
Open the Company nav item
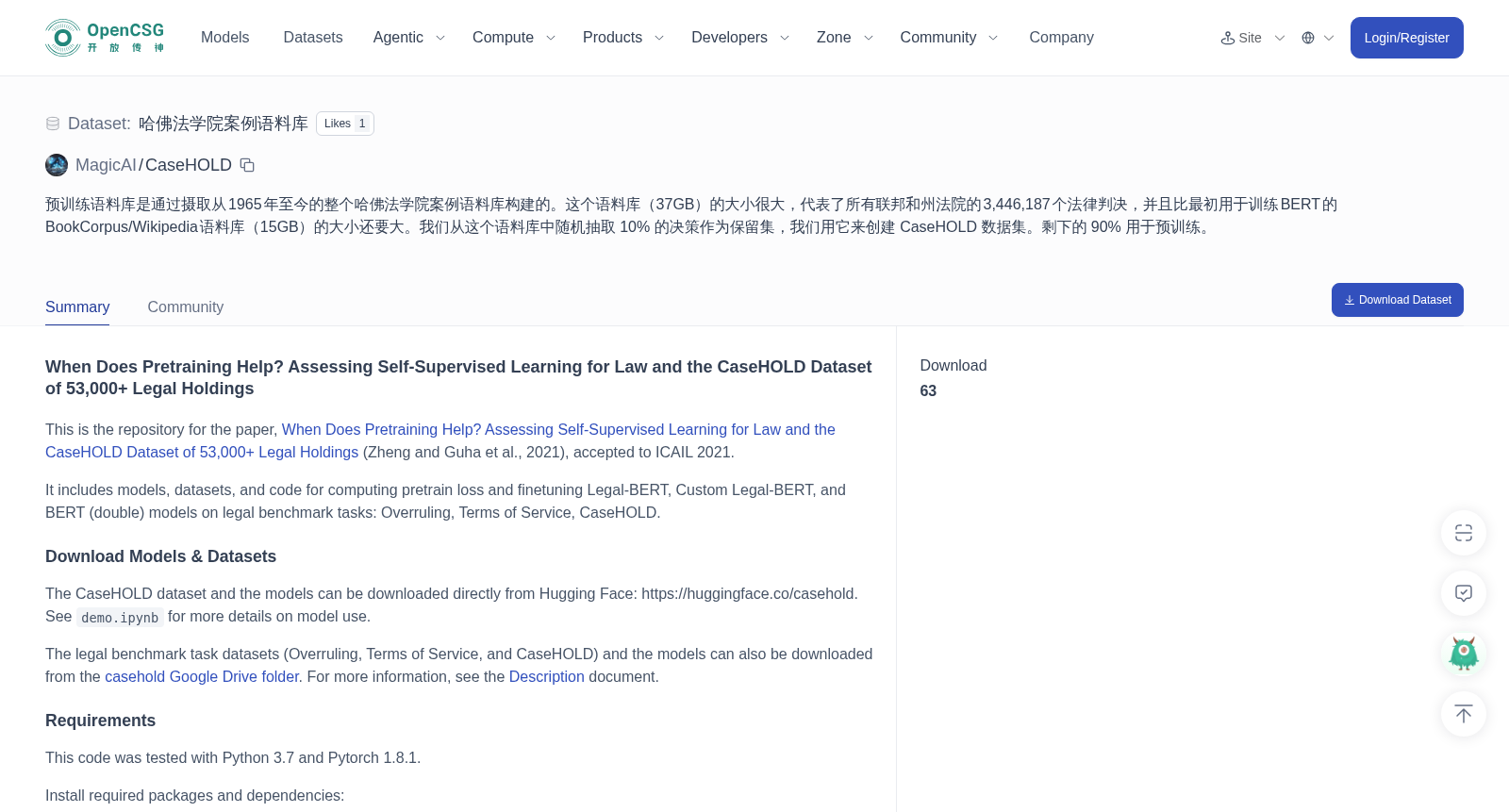pyautogui.click(x=1061, y=38)
